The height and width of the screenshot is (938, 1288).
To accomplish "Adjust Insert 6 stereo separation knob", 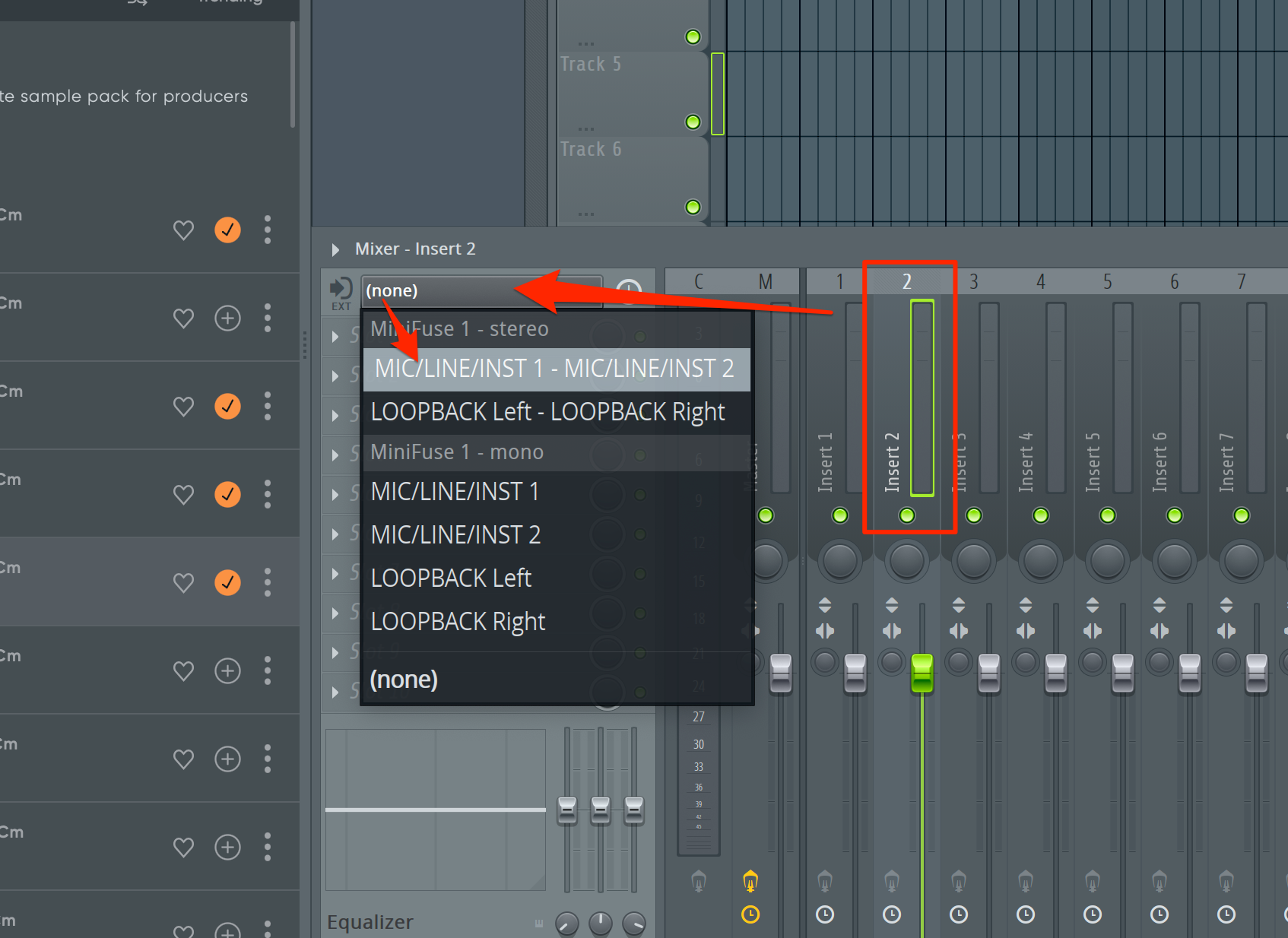I will pyautogui.click(x=1160, y=662).
